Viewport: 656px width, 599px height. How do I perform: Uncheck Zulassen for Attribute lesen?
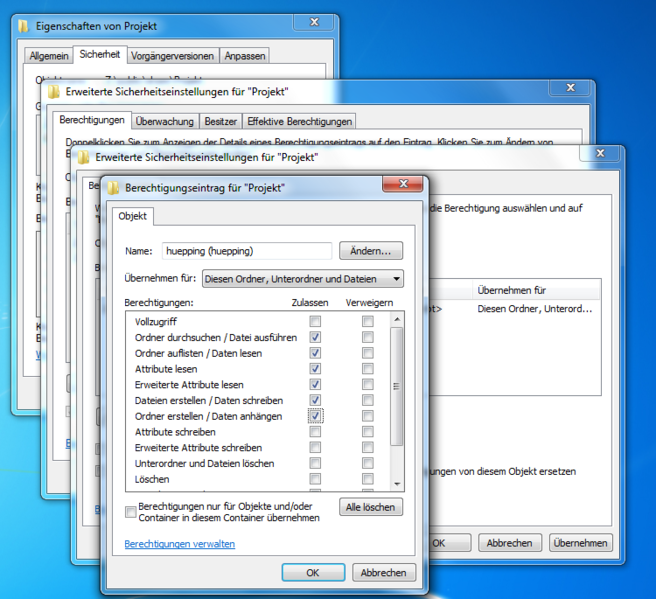pos(315,369)
